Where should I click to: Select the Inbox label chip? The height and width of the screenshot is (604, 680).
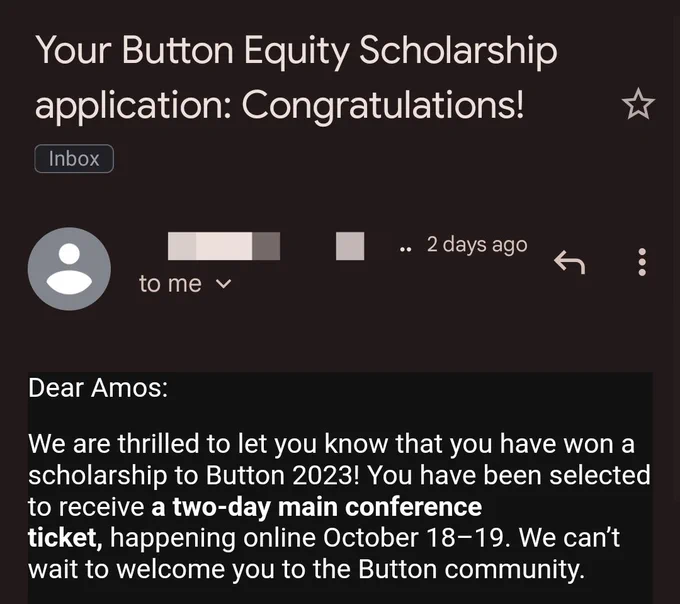coord(74,159)
